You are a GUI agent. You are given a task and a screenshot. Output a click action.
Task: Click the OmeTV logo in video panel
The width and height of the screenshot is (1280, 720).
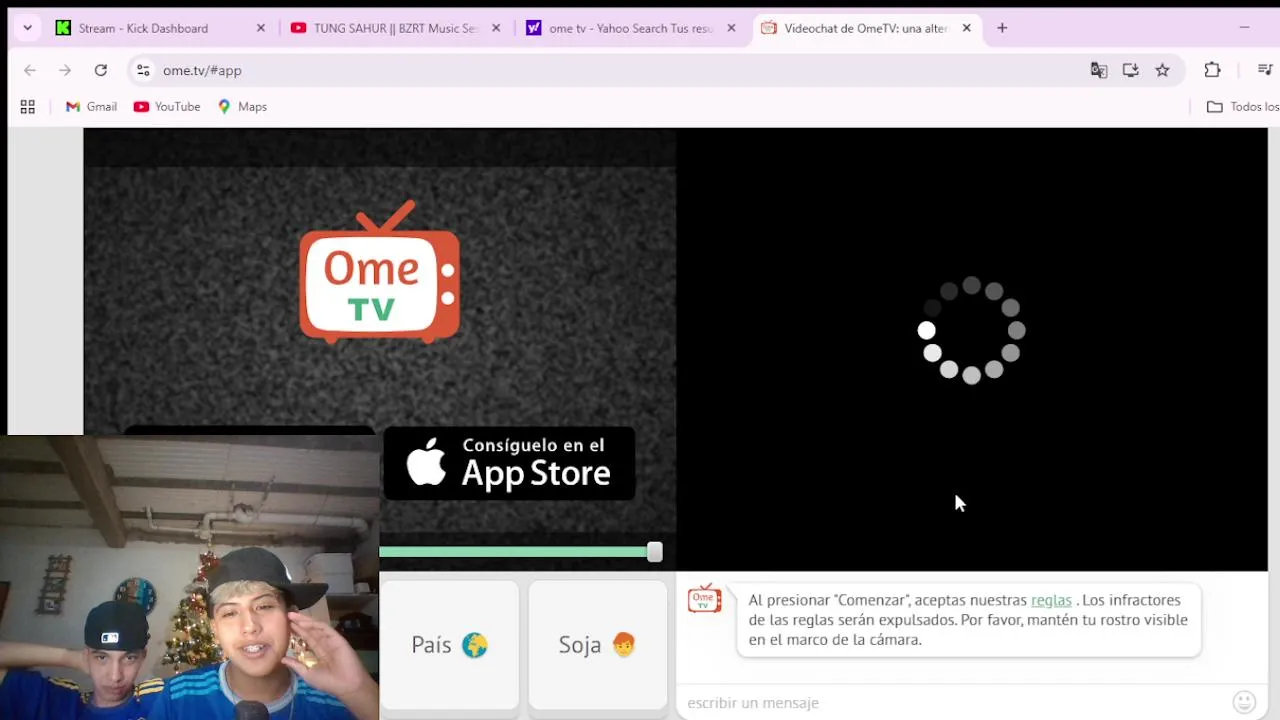tap(380, 272)
